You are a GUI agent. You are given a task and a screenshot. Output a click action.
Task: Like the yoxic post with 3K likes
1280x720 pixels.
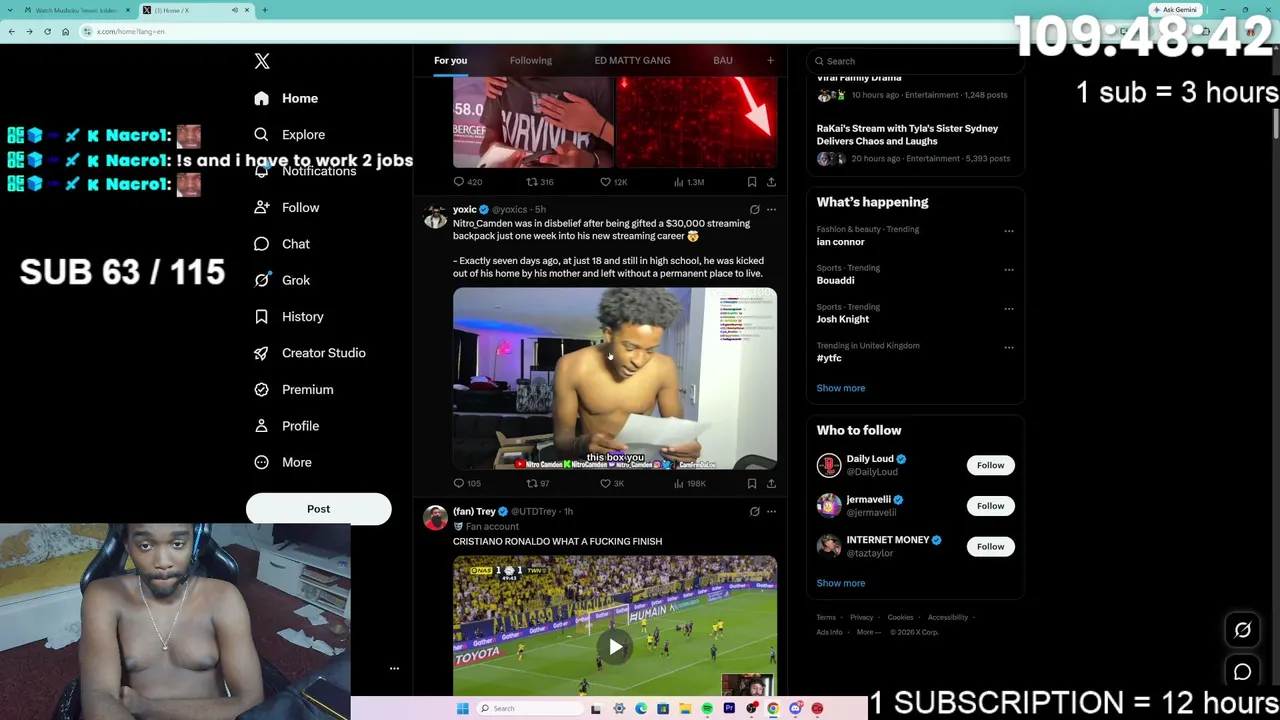tap(612, 484)
